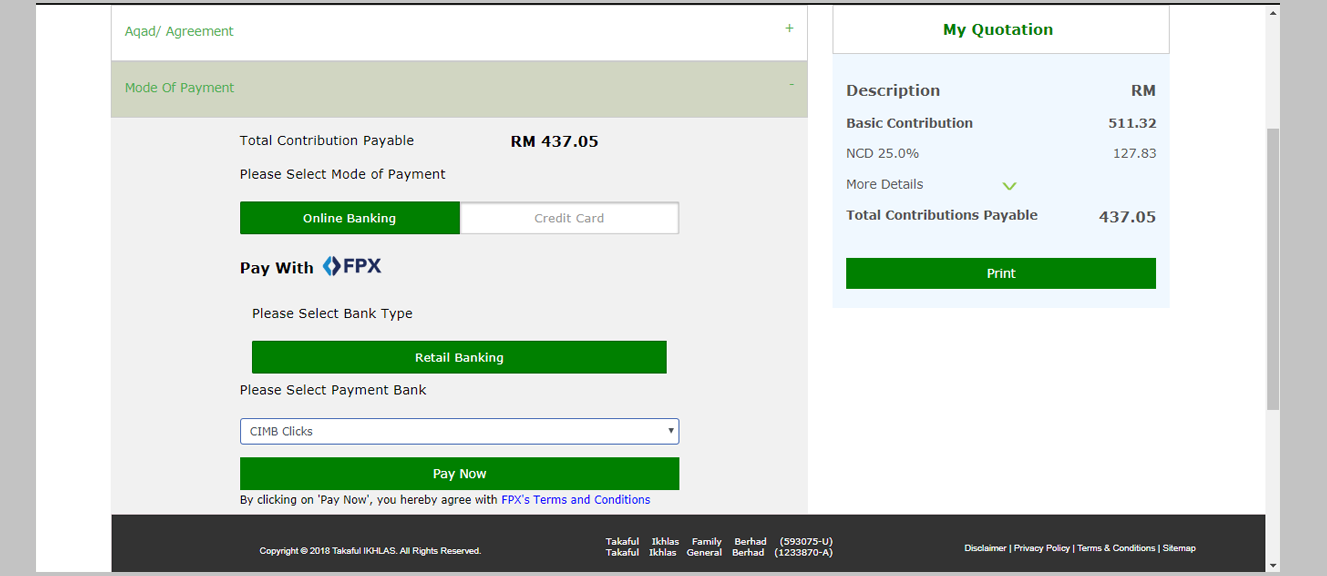Switch to Credit Card payment tab
This screenshot has height=576, width=1327.
tap(569, 218)
